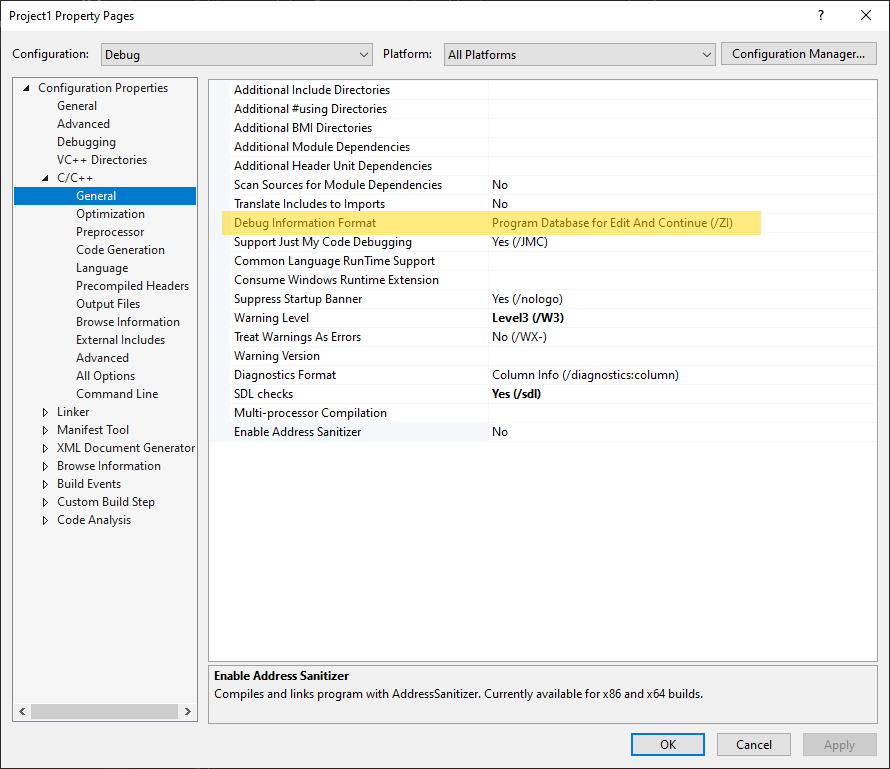Click the Enable Address Sanitizer value

[x=500, y=432]
